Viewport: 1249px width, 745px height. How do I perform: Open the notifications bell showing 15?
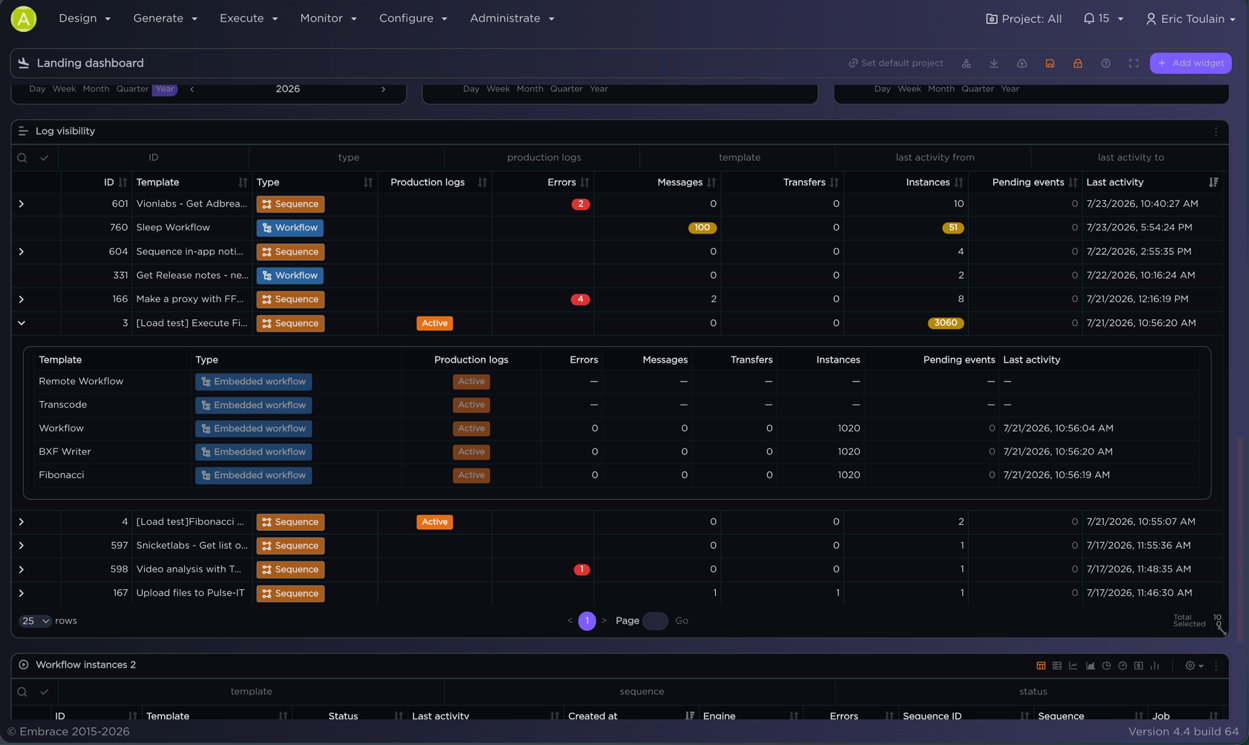pos(1103,18)
